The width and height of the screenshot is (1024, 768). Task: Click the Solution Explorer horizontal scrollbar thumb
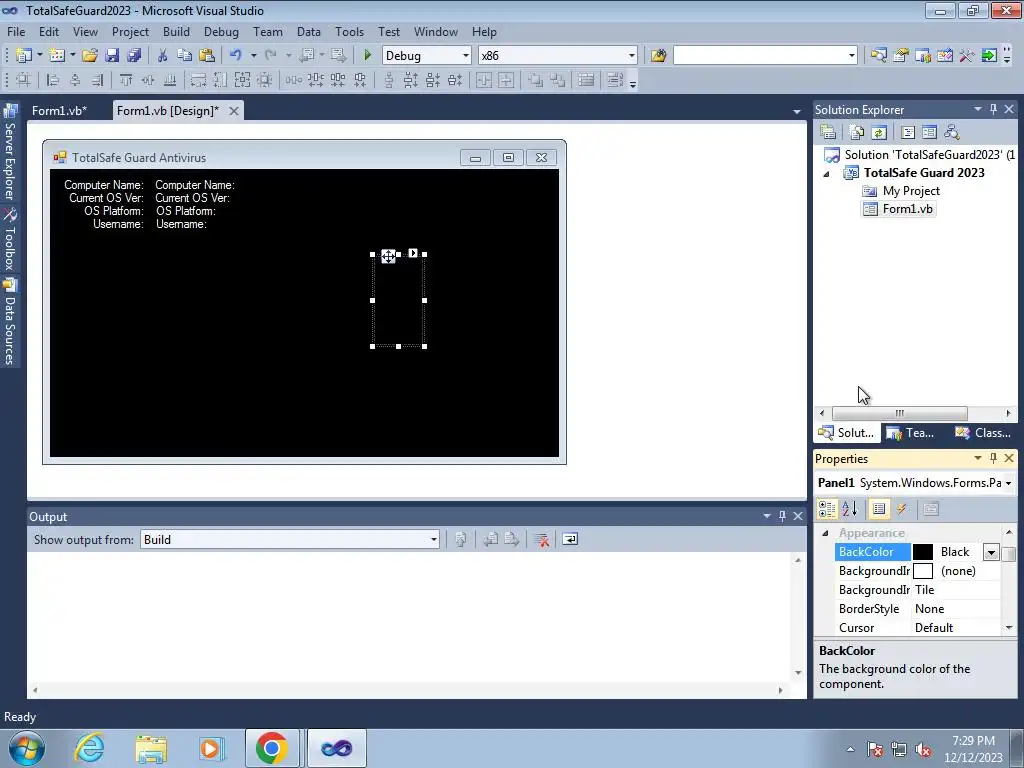tap(900, 413)
